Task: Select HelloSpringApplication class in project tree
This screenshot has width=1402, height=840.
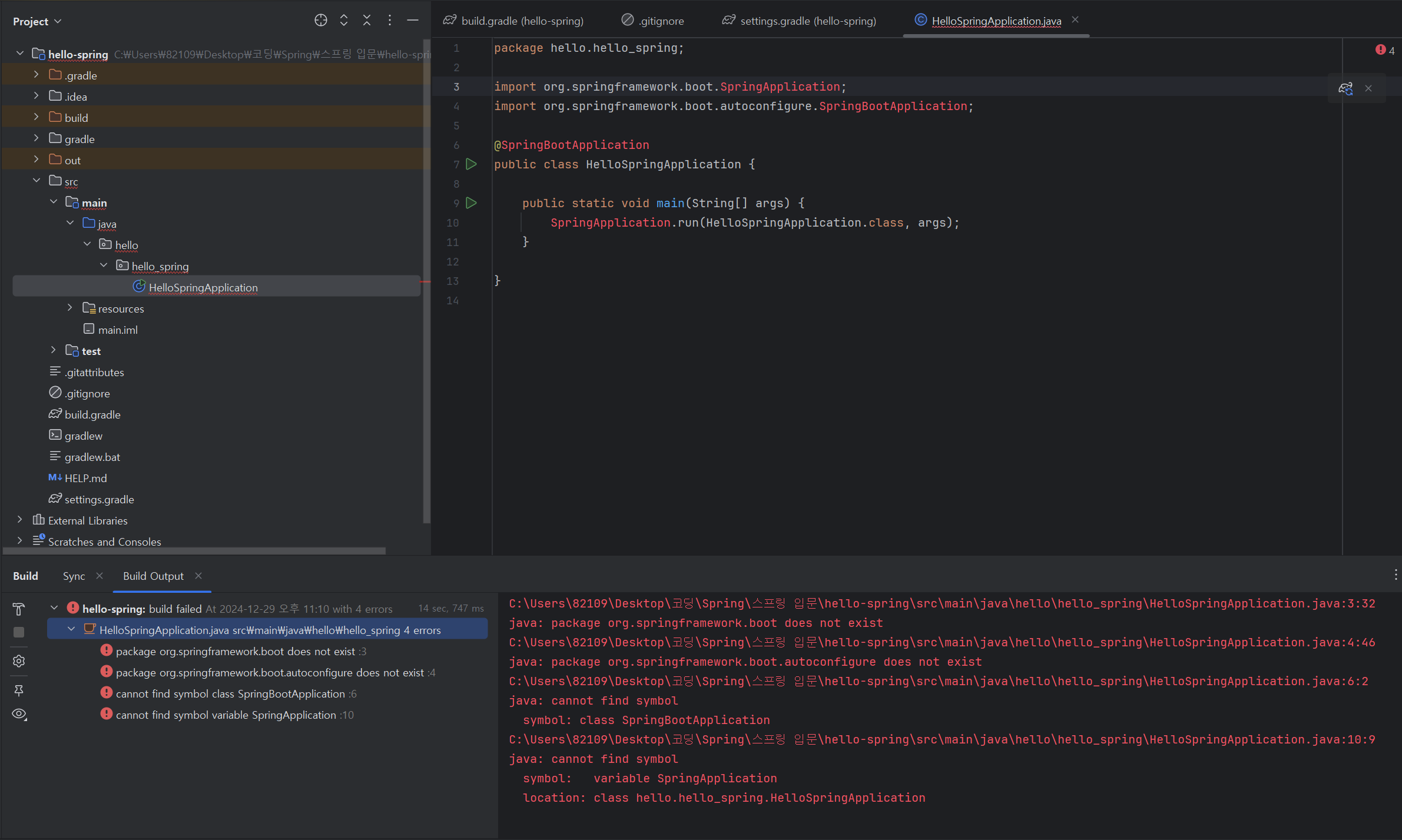Action: (217, 287)
